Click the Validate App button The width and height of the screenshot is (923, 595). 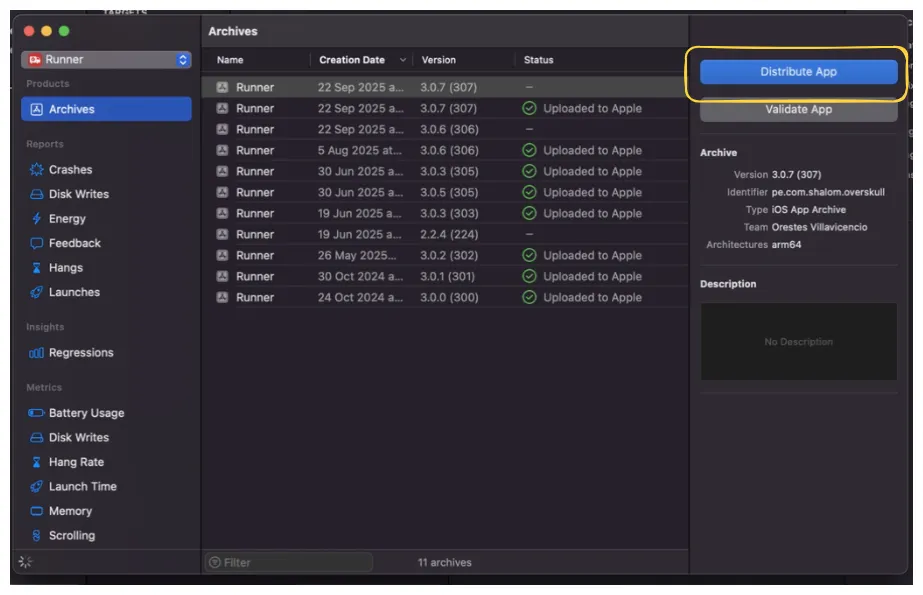(798, 110)
